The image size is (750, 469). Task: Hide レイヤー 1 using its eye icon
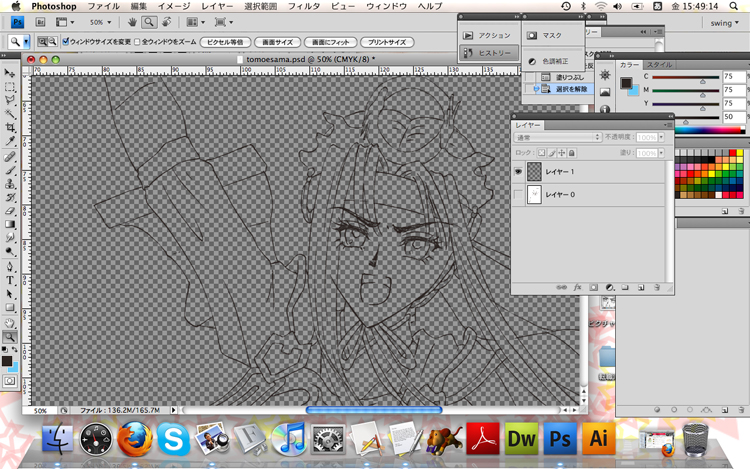coord(518,172)
